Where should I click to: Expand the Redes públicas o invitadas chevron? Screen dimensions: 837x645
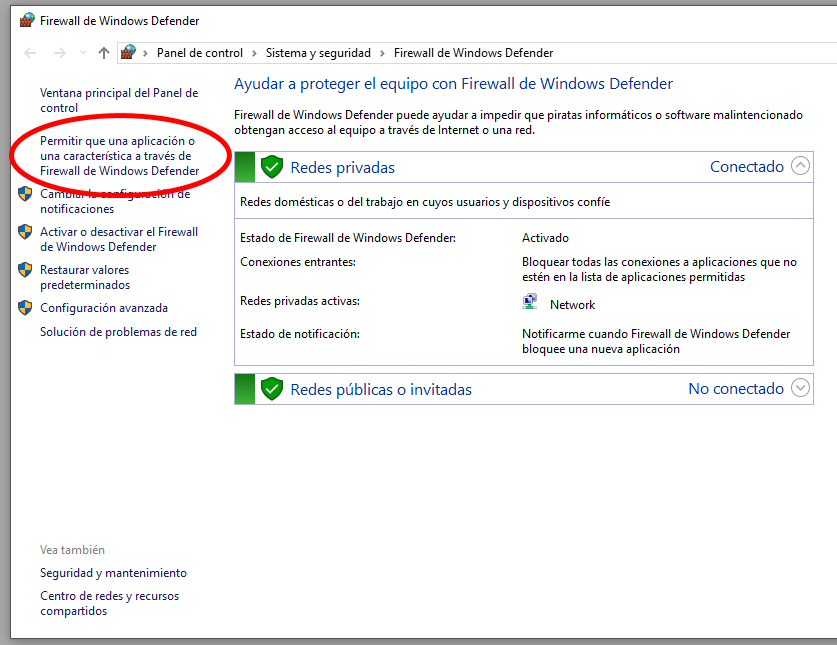pos(800,389)
